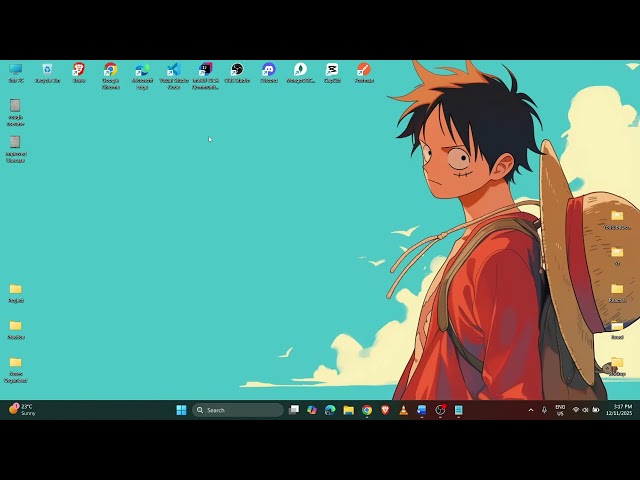This screenshot has width=640, height=480.
Task: Open Postman desktop shortcut
Action: [x=364, y=70]
